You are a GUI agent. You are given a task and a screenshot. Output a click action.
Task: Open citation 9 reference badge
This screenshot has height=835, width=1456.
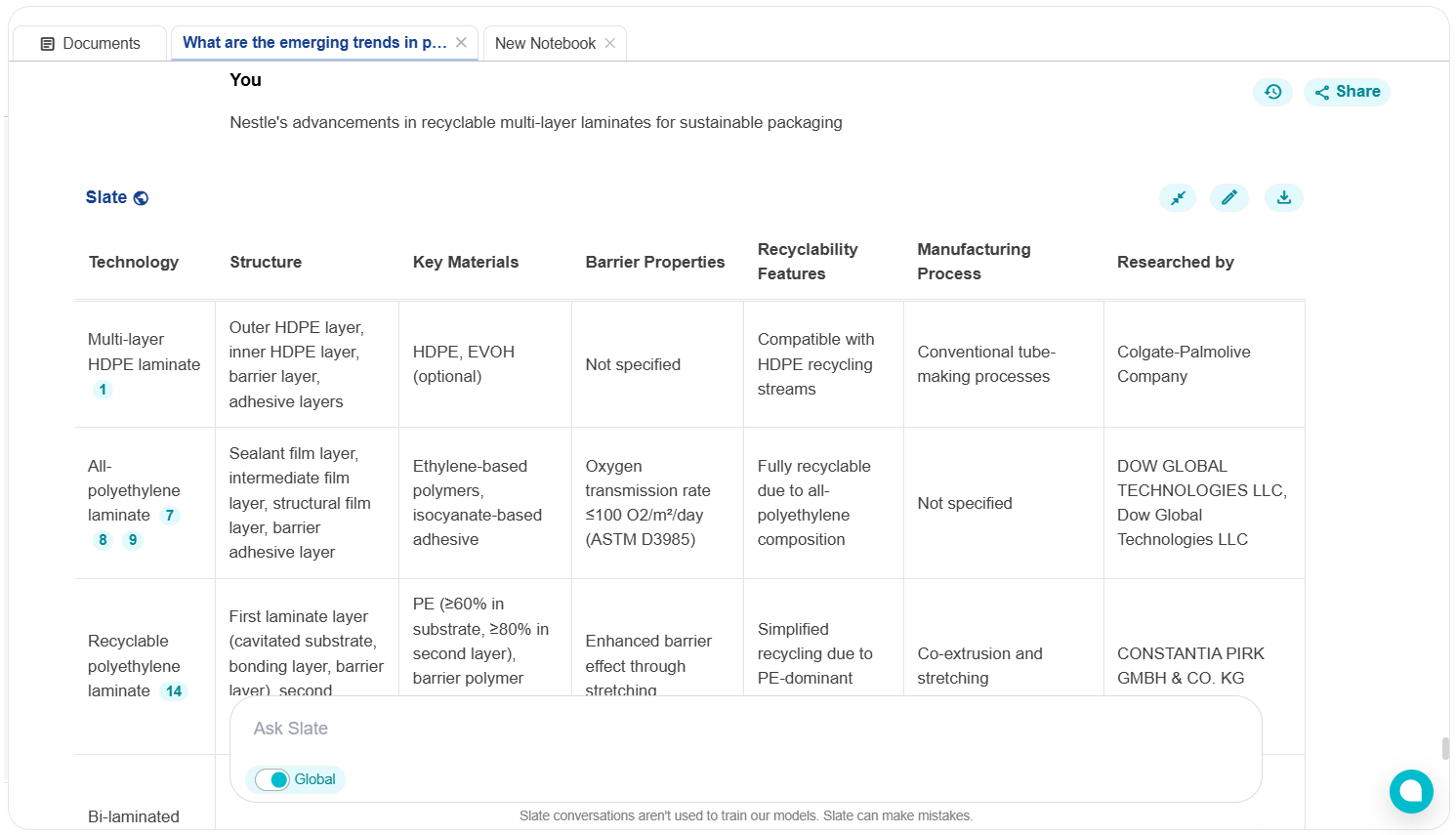pos(133,540)
